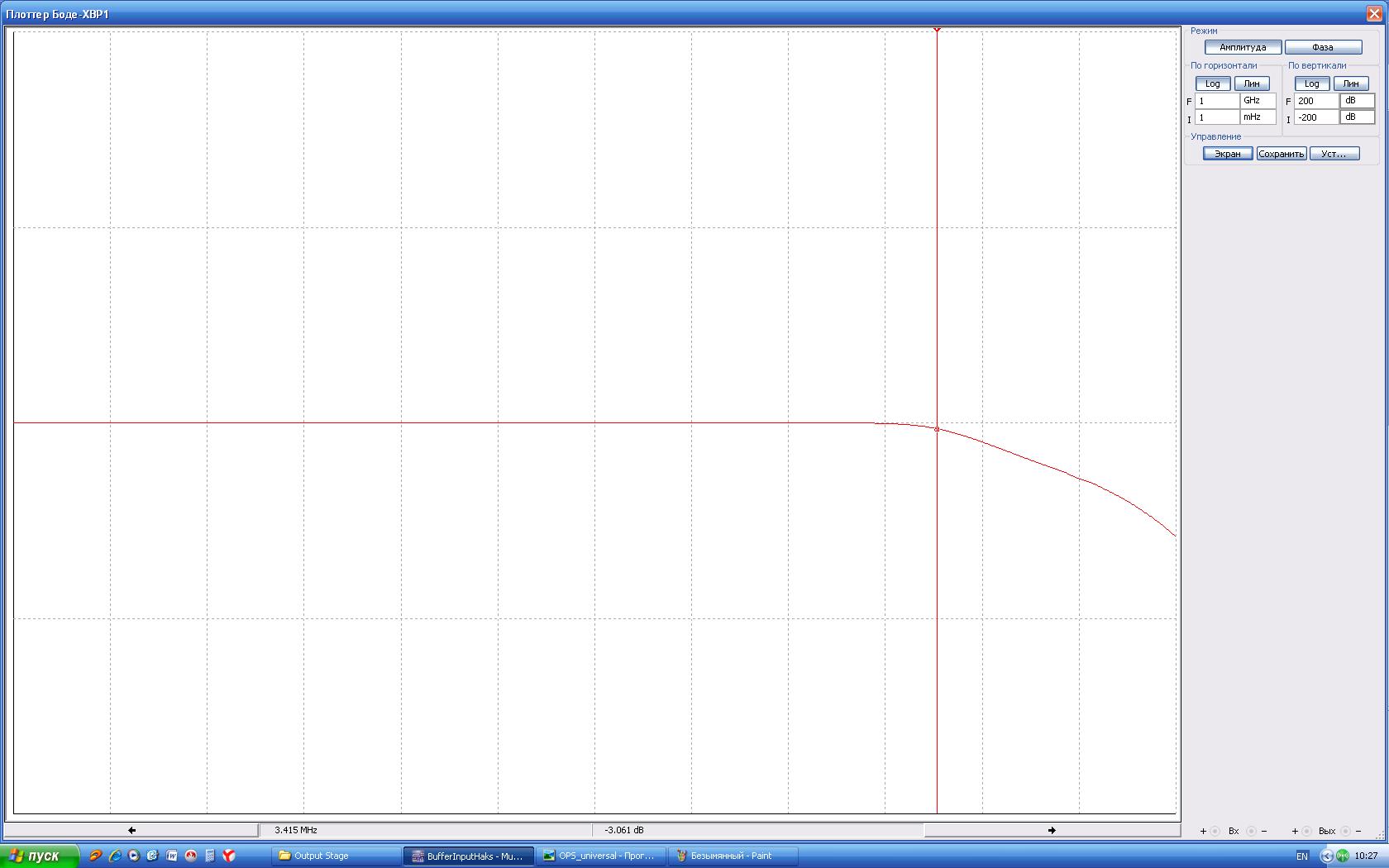
Task: Switch to the BufferInputHaks taskbar window
Action: pos(468,856)
